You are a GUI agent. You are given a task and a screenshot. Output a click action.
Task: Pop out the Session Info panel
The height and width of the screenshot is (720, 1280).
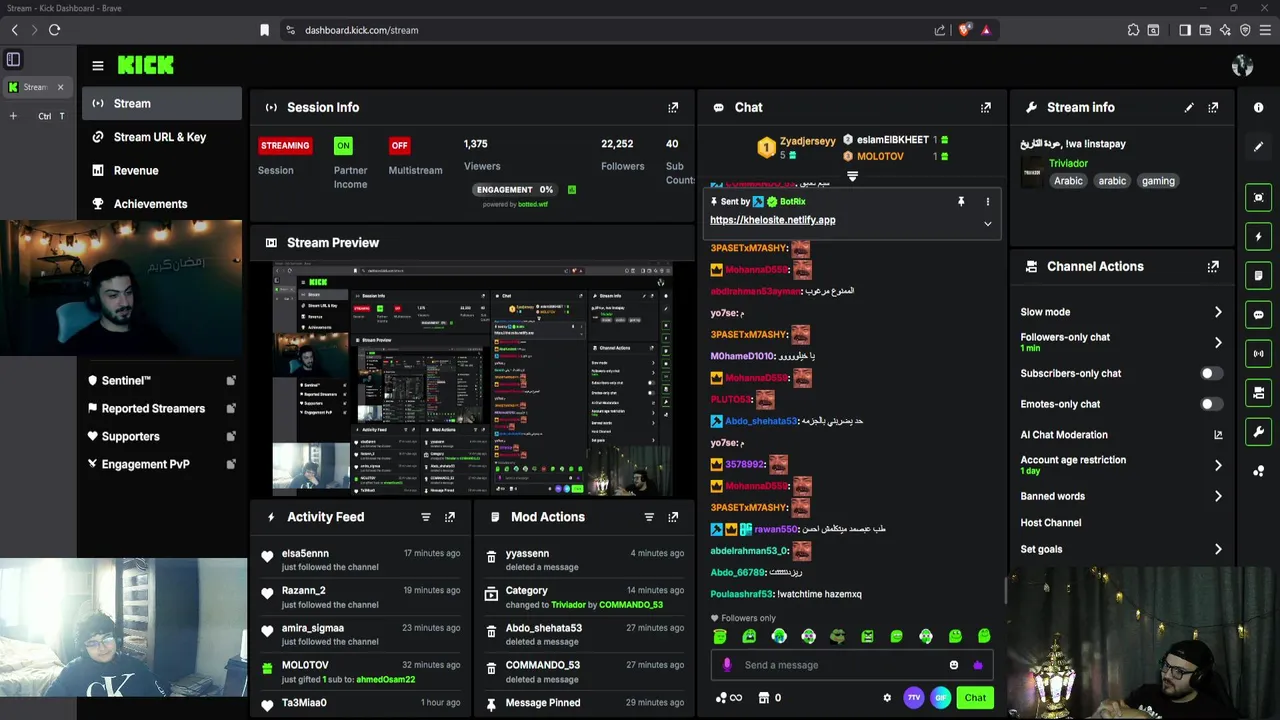coord(673,107)
